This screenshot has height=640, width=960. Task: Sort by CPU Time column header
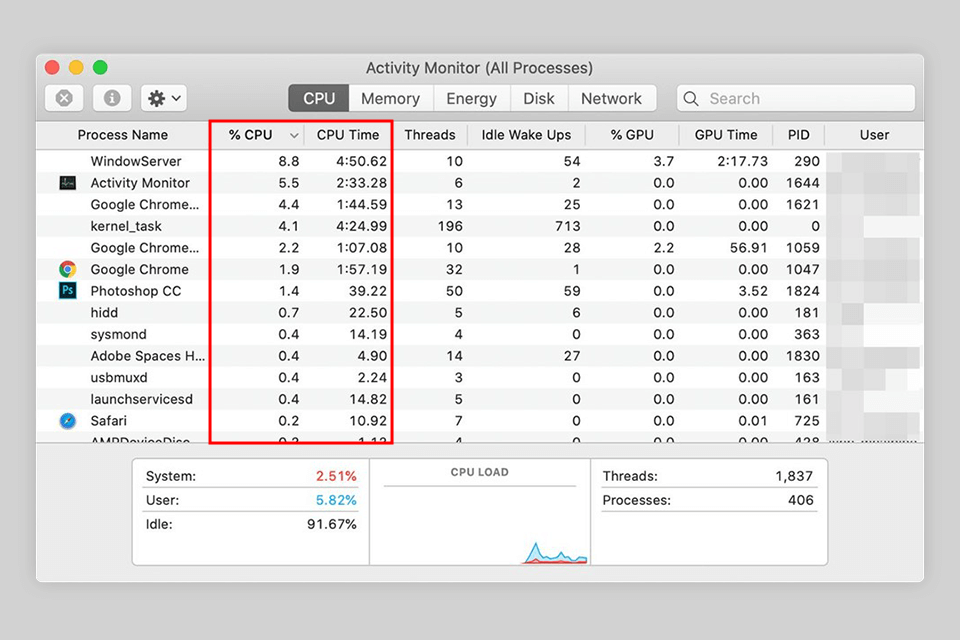click(x=348, y=135)
